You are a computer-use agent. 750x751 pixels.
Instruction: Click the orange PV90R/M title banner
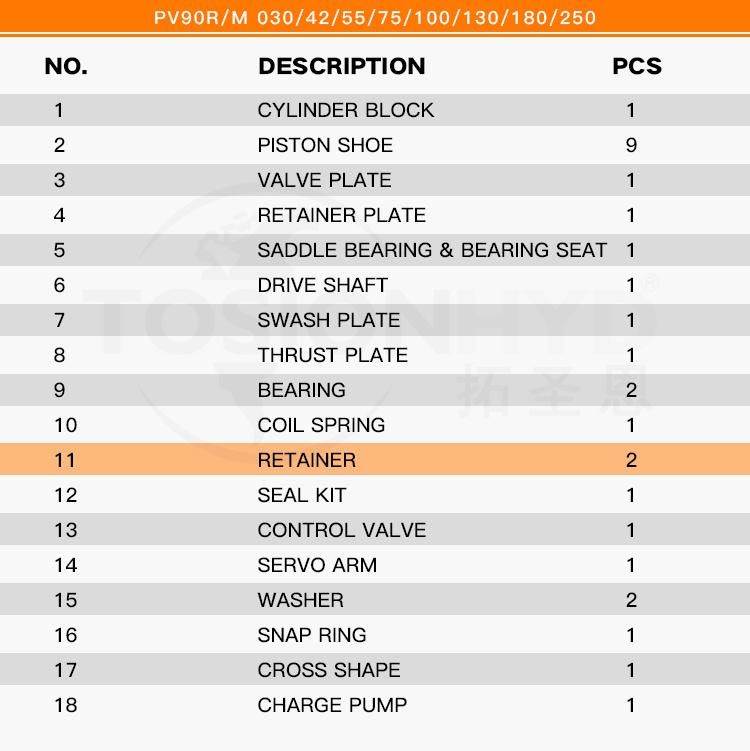coord(375,17)
